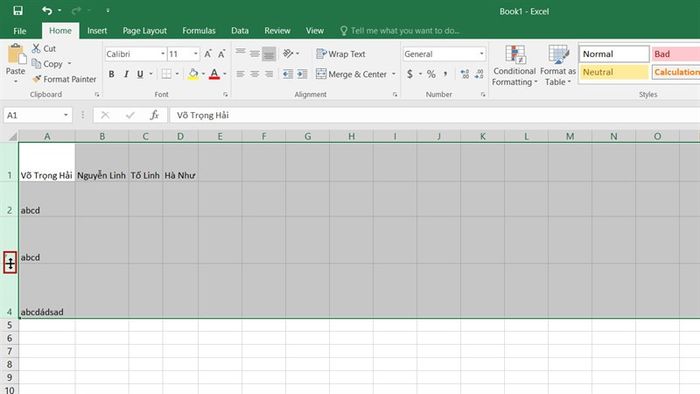Apply percent style formatting
This screenshot has height=394, width=700.
pyautogui.click(x=431, y=74)
